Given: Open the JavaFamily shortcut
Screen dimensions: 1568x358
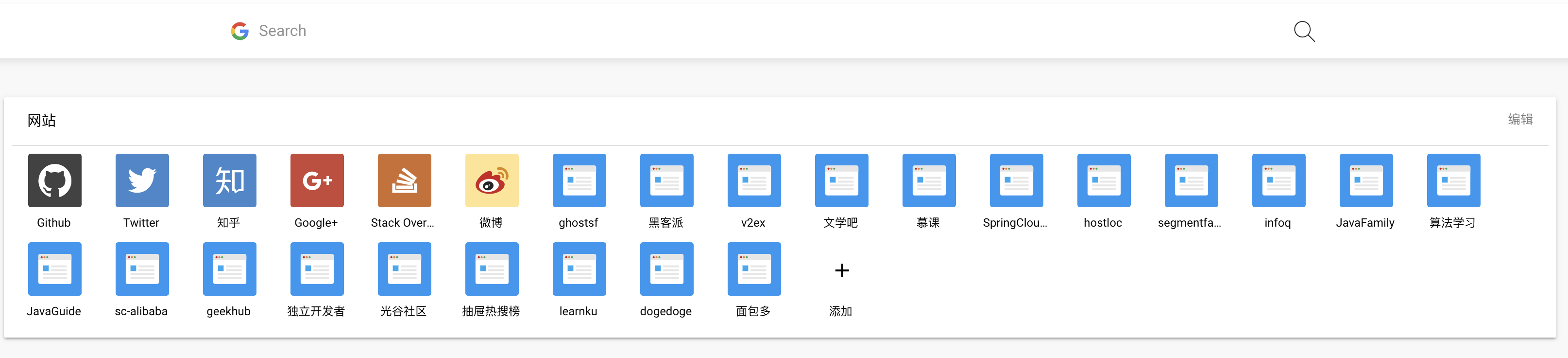Looking at the screenshot, I should point(1366,180).
